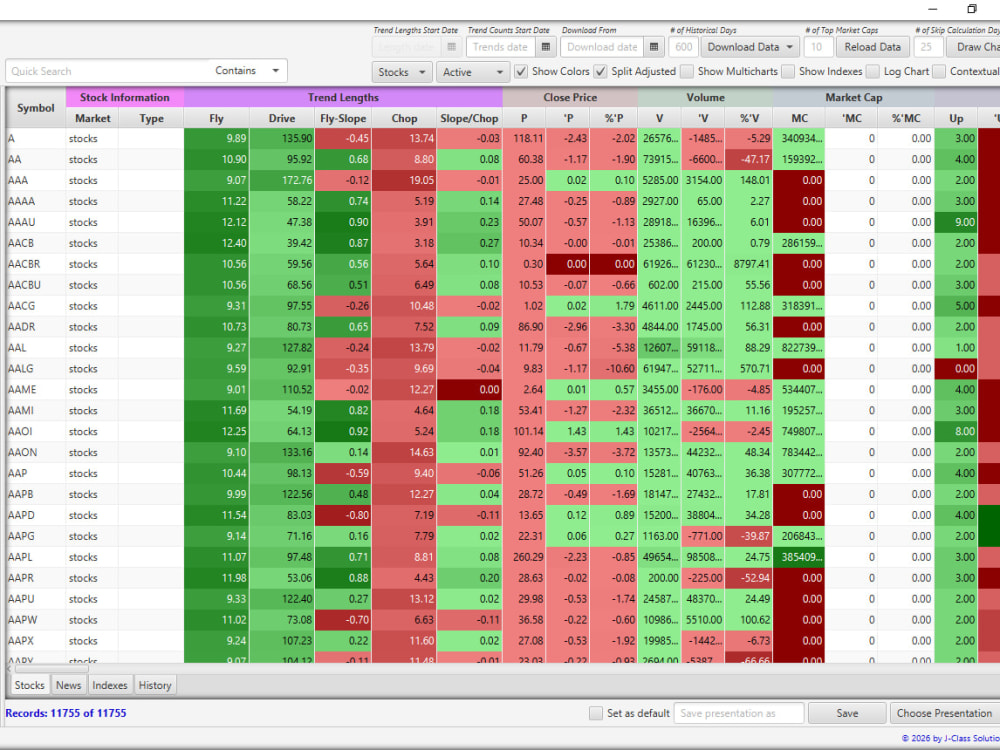Image resolution: width=1000 pixels, height=750 pixels.
Task: Enable the Show Indexes checkbox
Action: [x=788, y=71]
